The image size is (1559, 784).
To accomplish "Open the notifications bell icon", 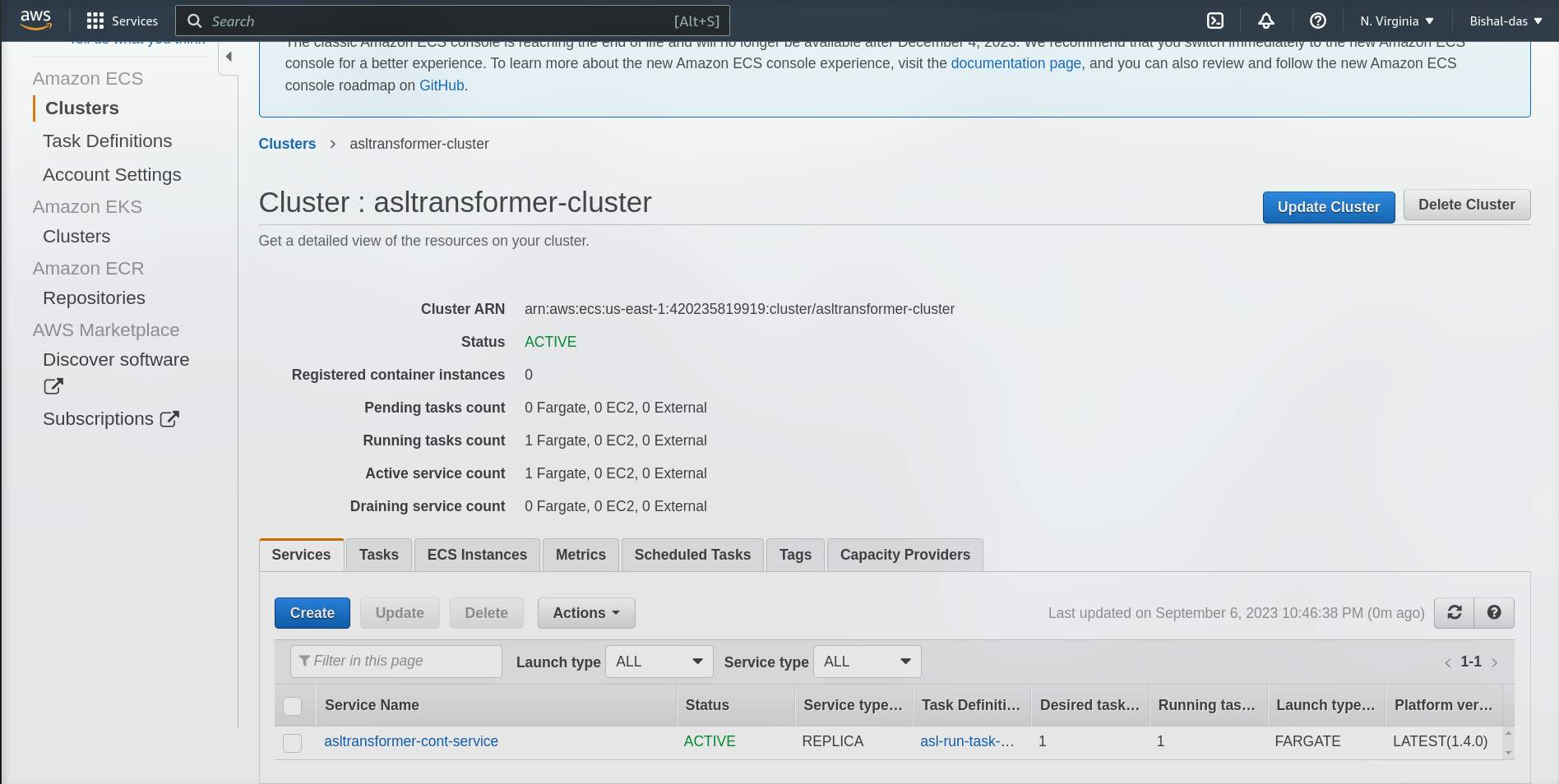I will tap(1266, 21).
